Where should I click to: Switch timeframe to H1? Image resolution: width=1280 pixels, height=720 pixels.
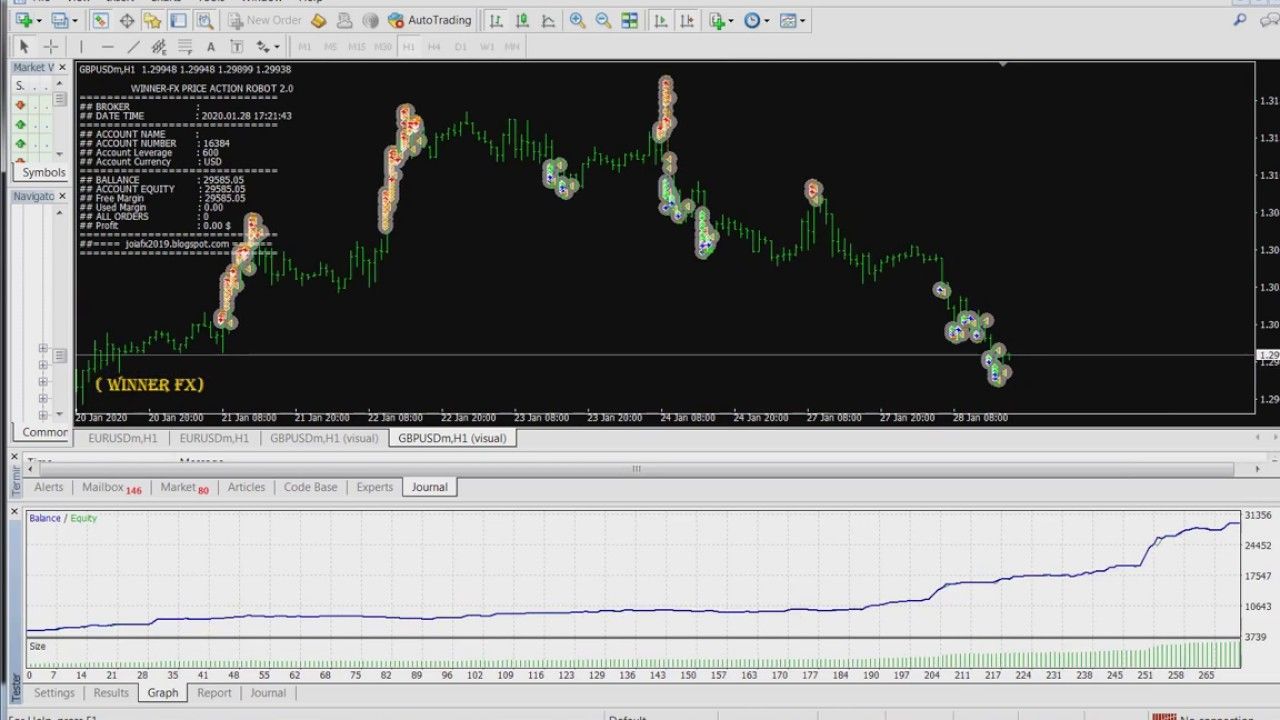pos(408,47)
